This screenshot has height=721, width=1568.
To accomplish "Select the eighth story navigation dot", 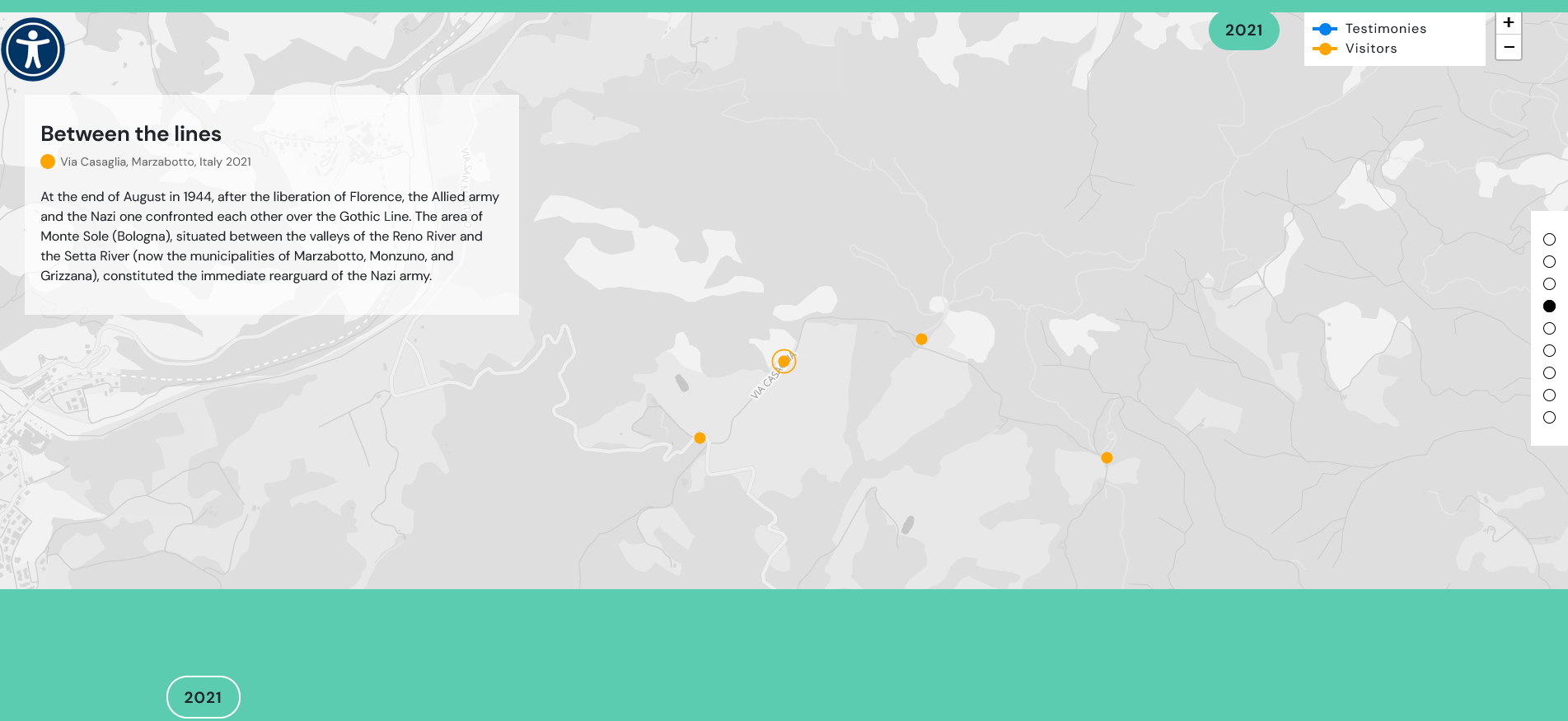I will coord(1549,395).
